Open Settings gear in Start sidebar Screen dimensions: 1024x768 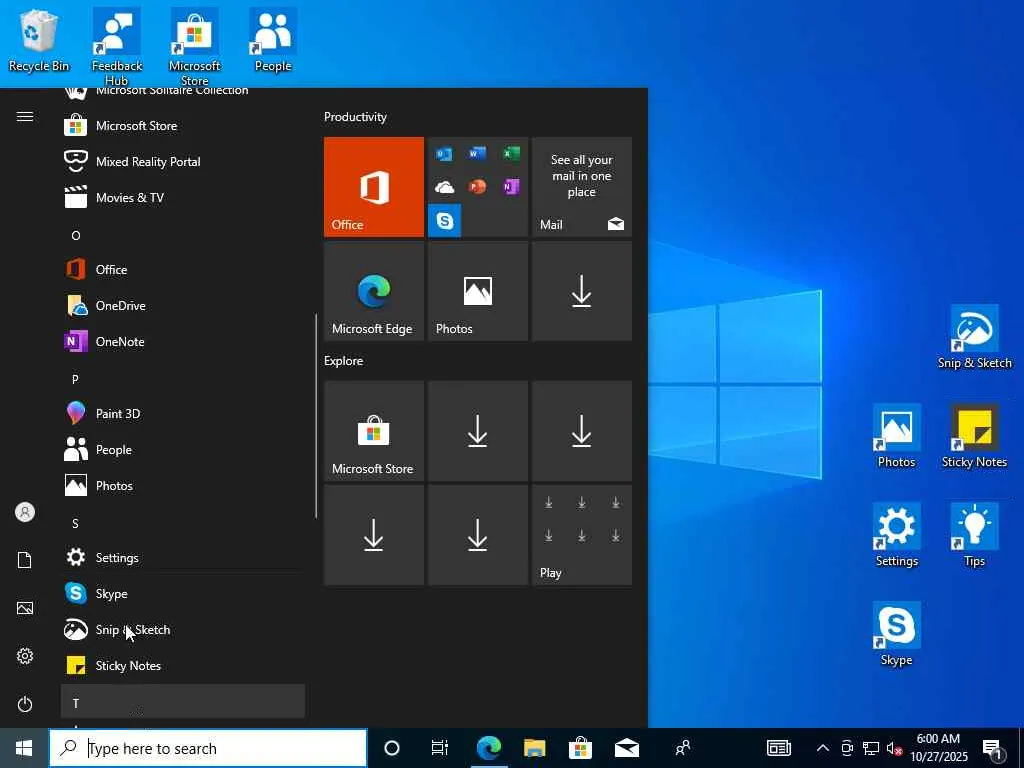coord(25,656)
